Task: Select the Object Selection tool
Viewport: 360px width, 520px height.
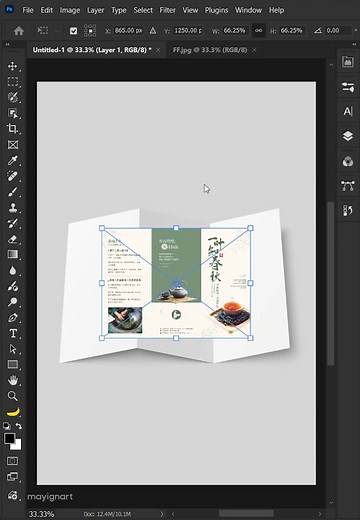Action: coord(13,113)
